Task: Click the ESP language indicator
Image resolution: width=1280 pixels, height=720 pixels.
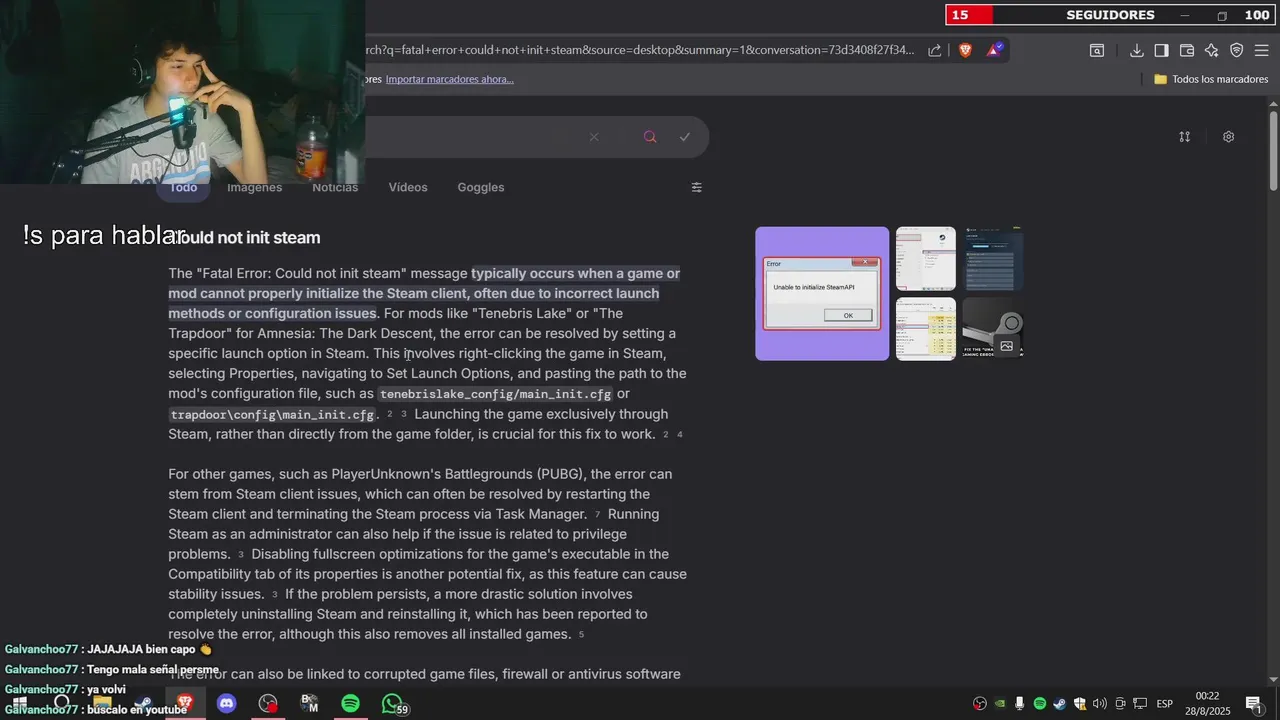Action: coord(1165,704)
